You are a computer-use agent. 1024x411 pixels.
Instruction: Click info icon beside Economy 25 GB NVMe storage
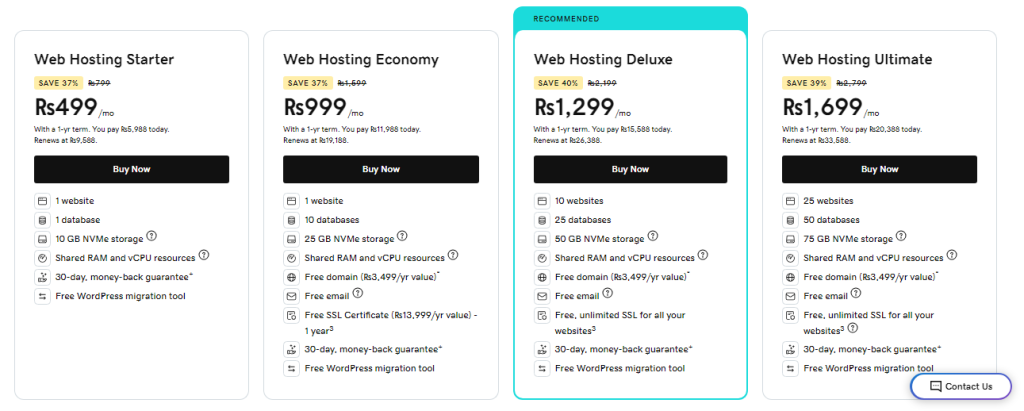click(x=402, y=237)
